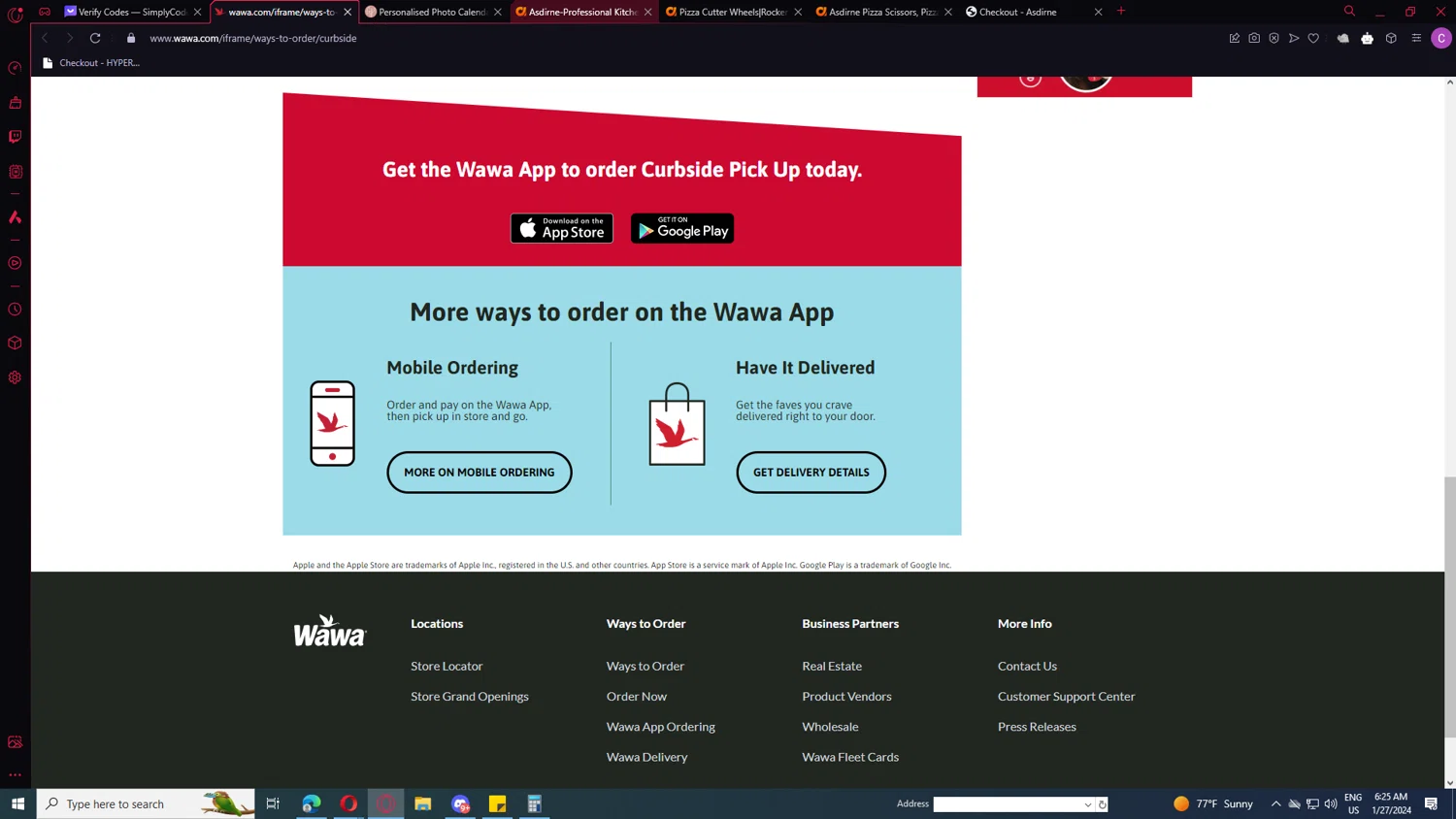The height and width of the screenshot is (819, 1456).
Task: Open File Explorer from taskbar
Action: 423,803
